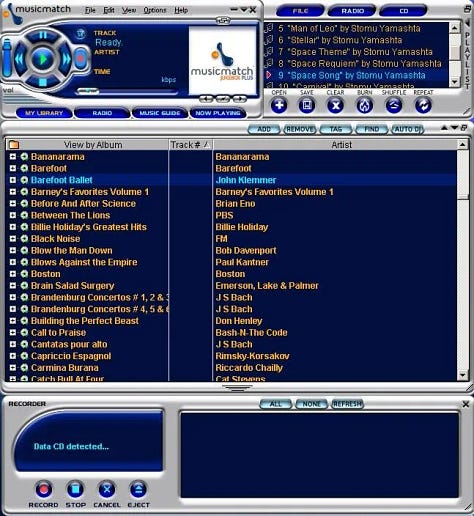Open the Edit menu
The image size is (474, 516).
pos(109,10)
